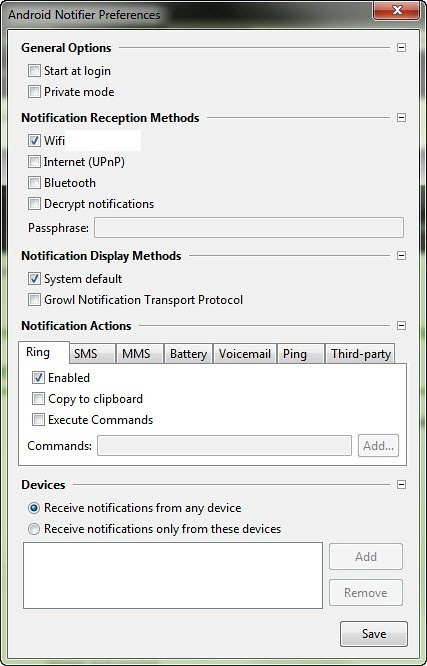Enable Bluetooth reception checkbox
This screenshot has width=427, height=666.
pos(34,183)
